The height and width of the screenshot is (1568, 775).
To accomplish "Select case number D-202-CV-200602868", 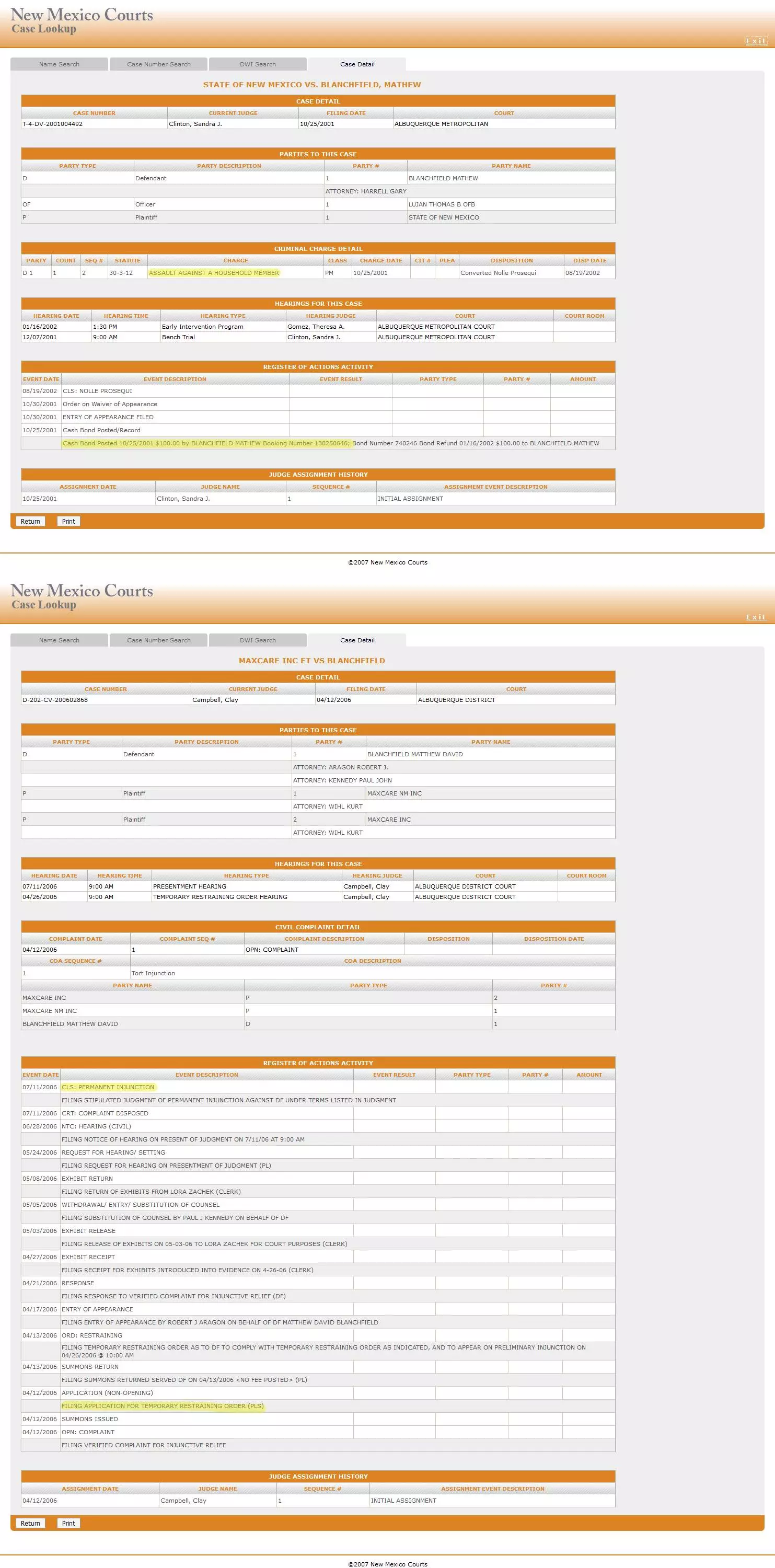I will [x=55, y=699].
